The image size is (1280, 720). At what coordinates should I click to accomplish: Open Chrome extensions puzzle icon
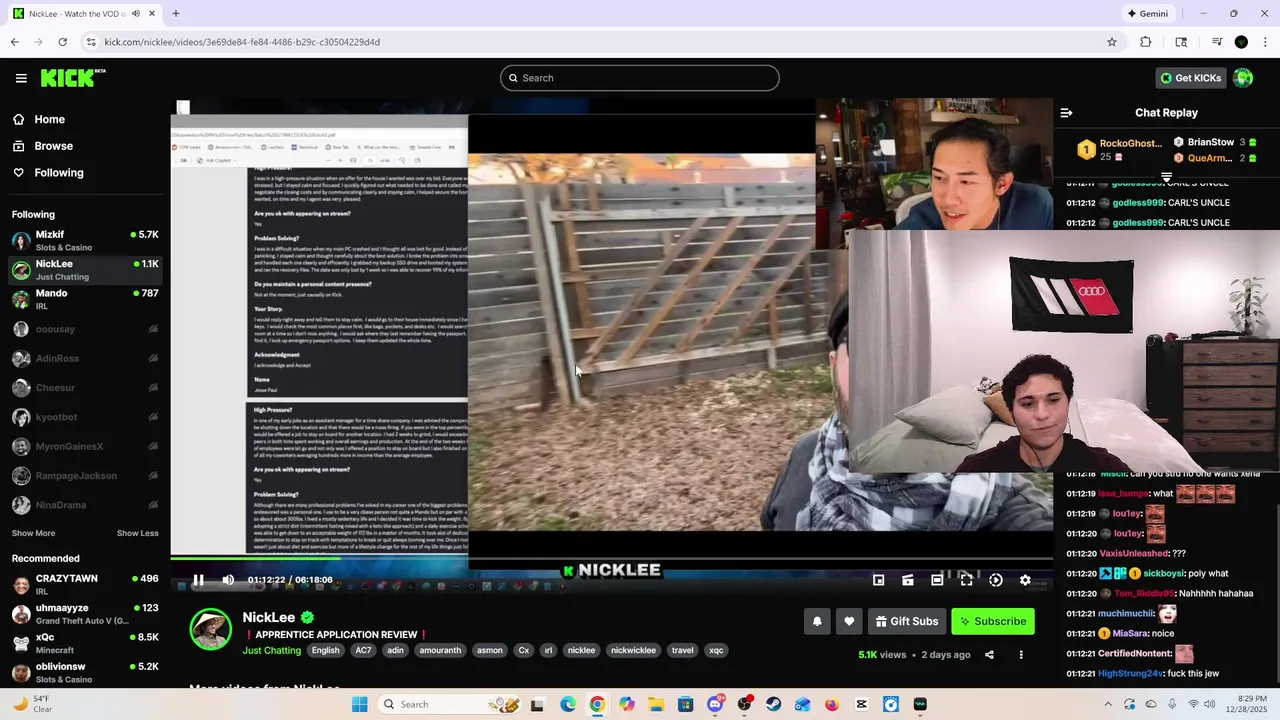(x=1146, y=42)
